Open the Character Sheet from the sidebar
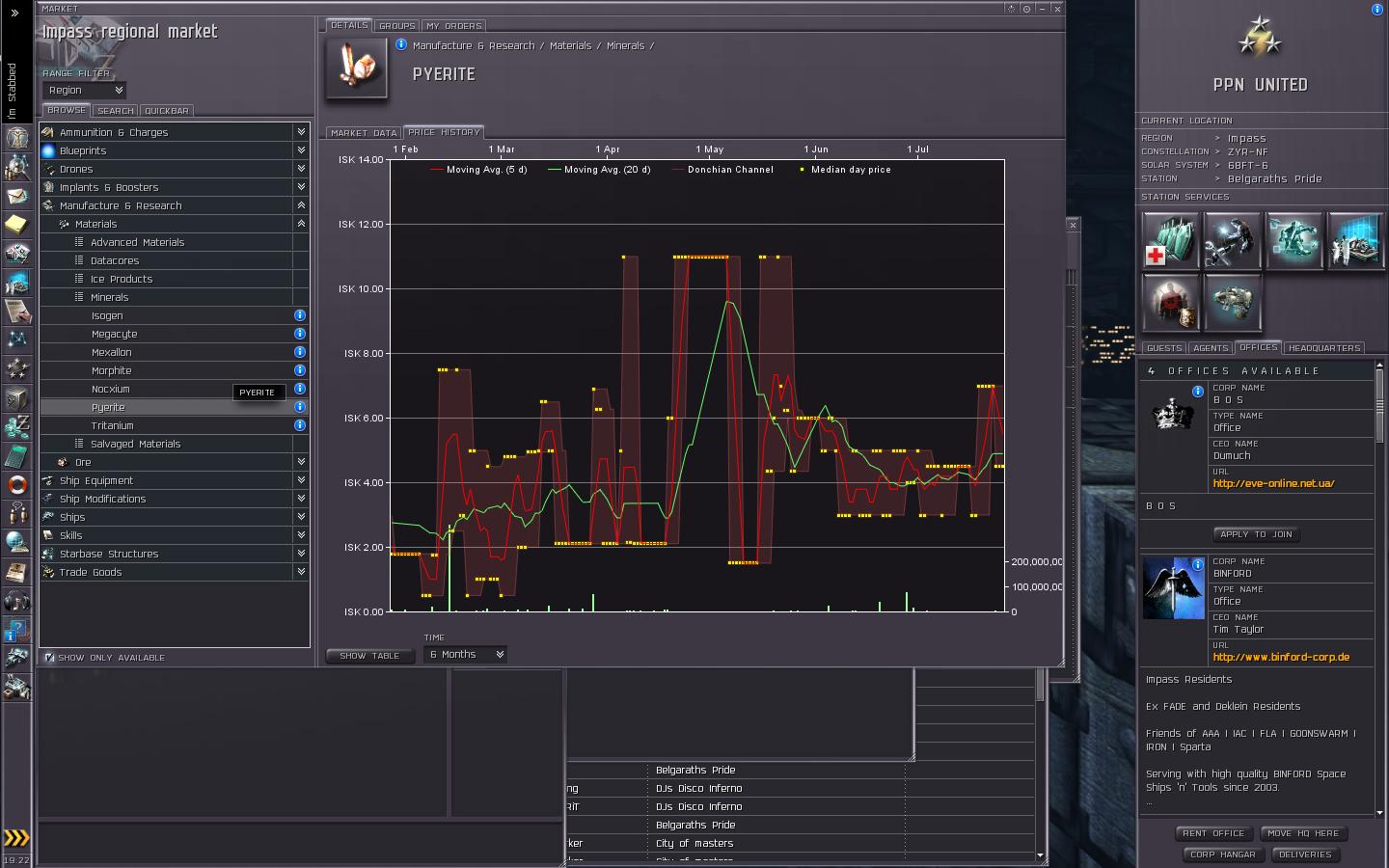Screen dimensions: 1389x868 coord(17,137)
